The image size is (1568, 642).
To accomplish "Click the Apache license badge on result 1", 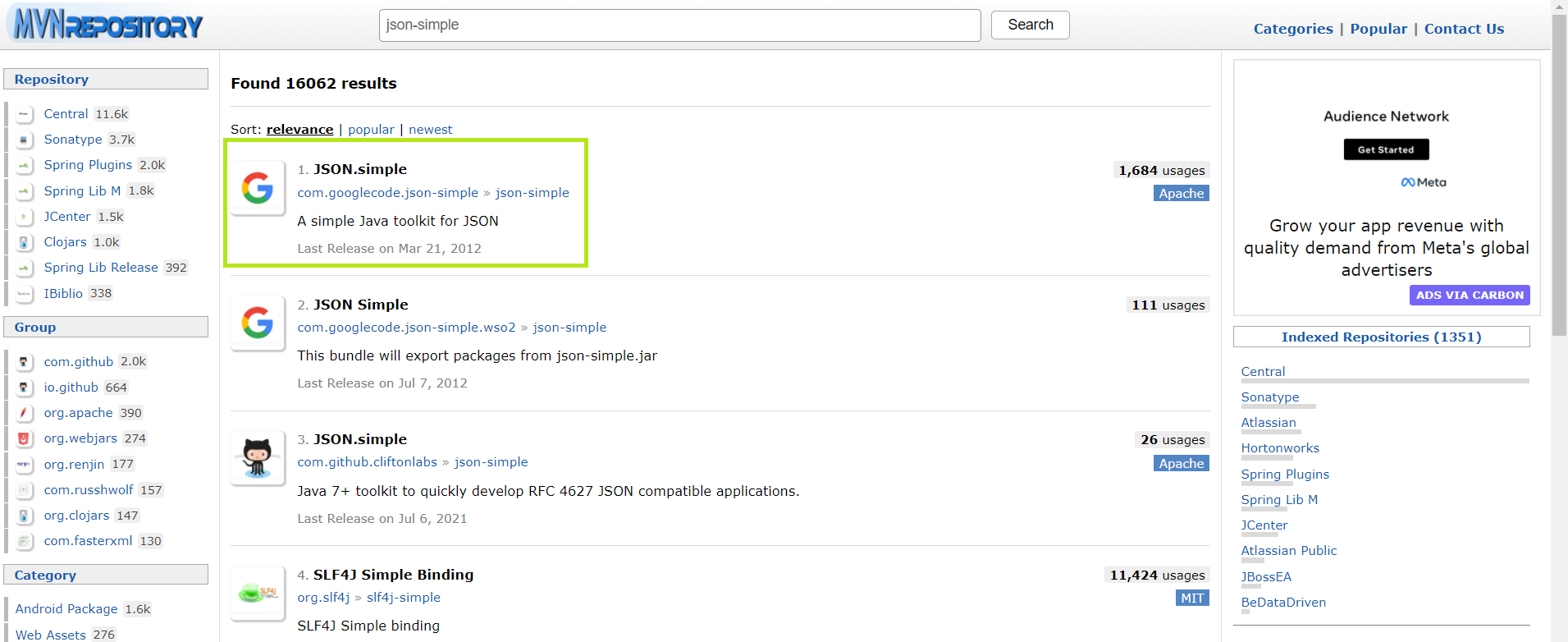I will pyautogui.click(x=1181, y=194).
